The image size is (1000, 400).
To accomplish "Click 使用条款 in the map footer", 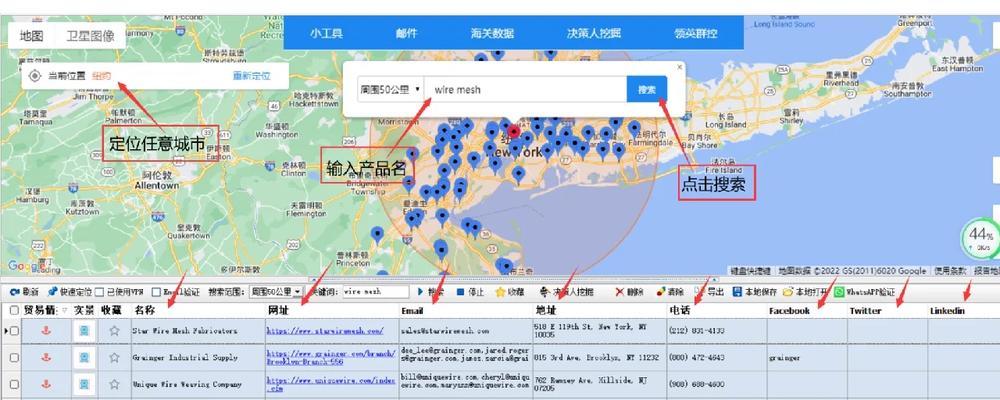I will 950,271.
